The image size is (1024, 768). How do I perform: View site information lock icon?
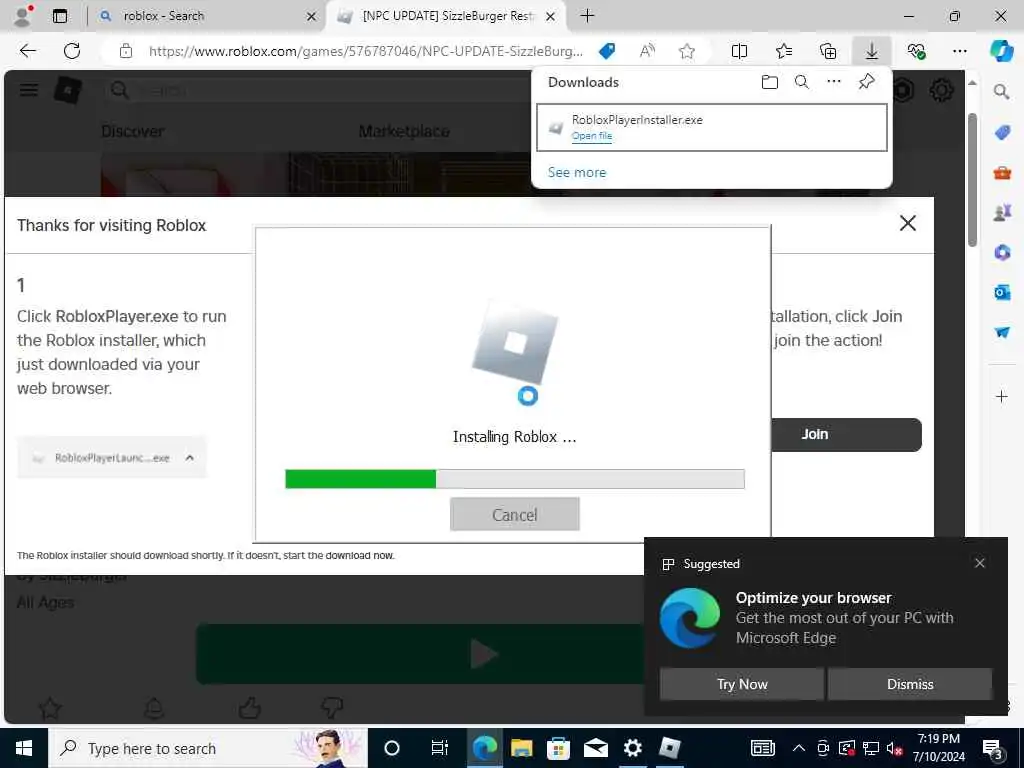pos(126,51)
